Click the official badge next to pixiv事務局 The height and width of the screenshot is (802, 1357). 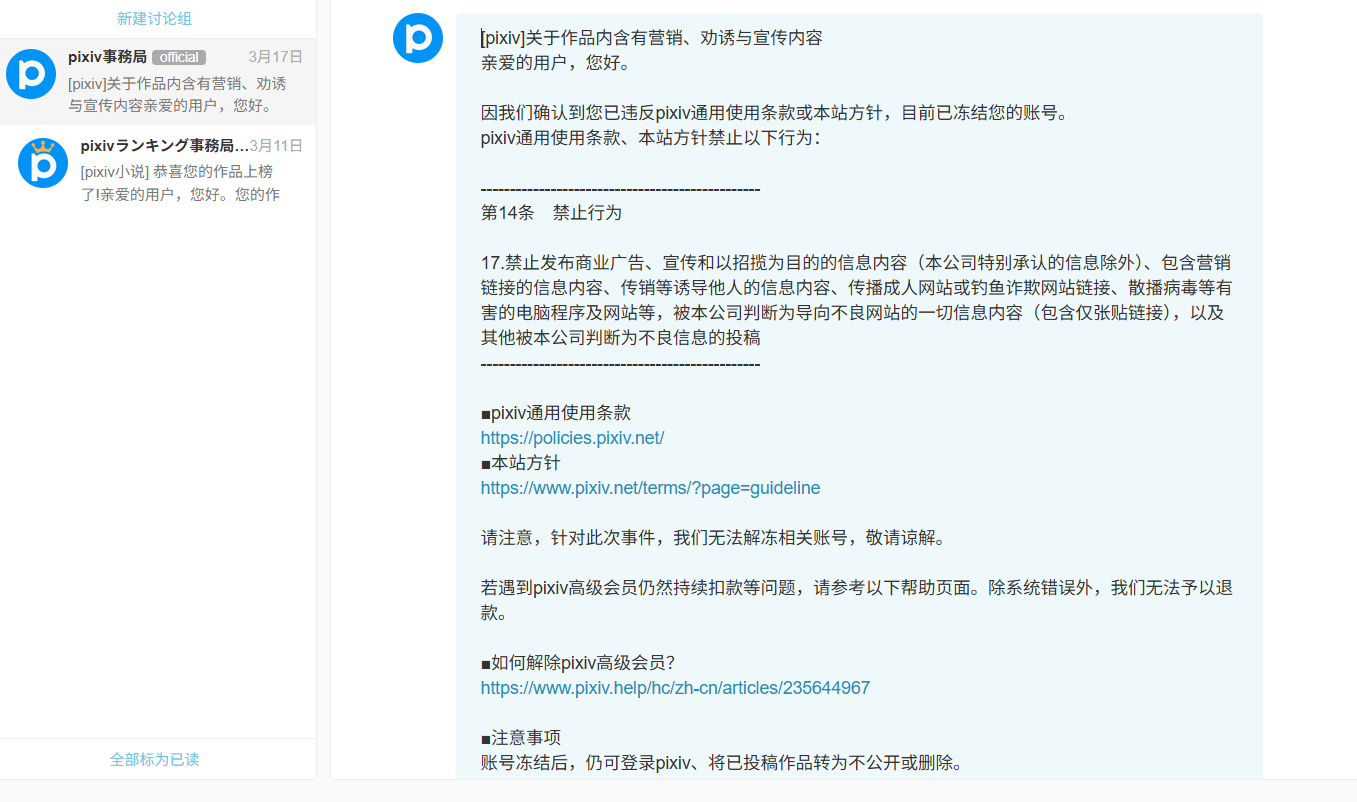click(179, 57)
